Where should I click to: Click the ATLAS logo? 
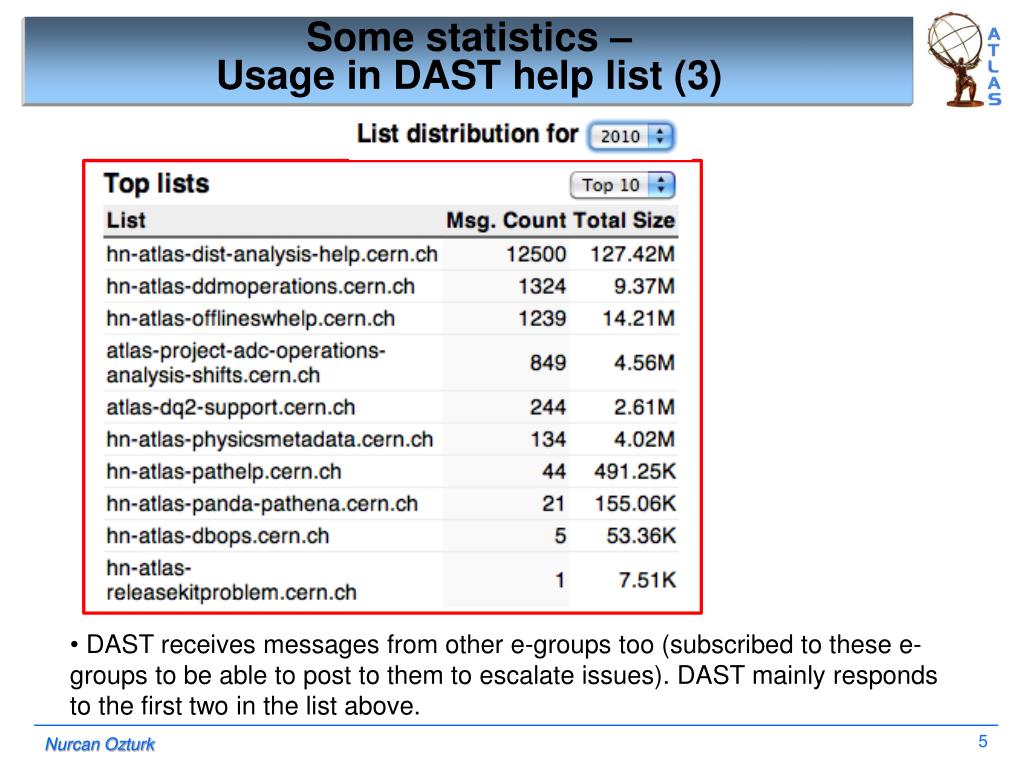964,59
